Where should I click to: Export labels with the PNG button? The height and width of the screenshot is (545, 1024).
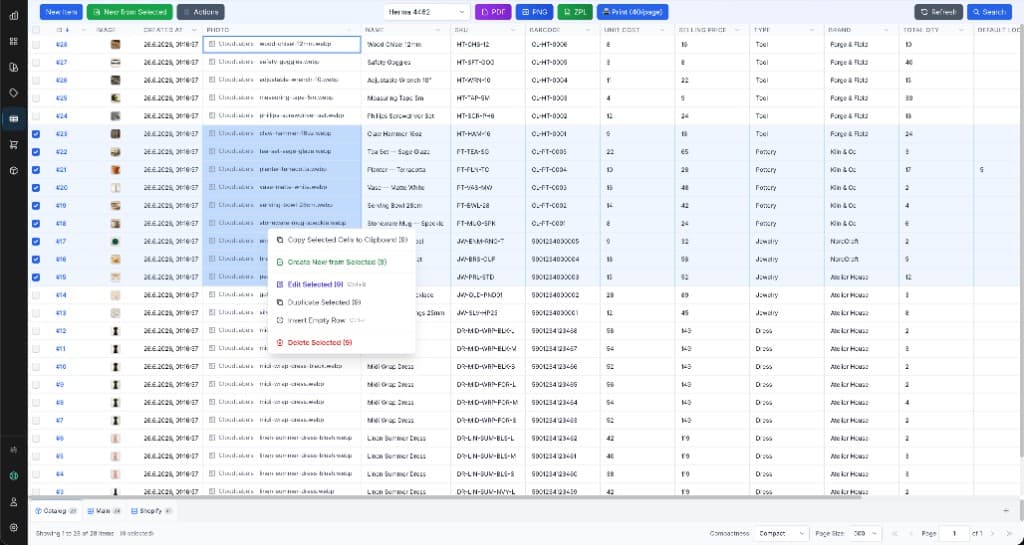pyautogui.click(x=535, y=12)
